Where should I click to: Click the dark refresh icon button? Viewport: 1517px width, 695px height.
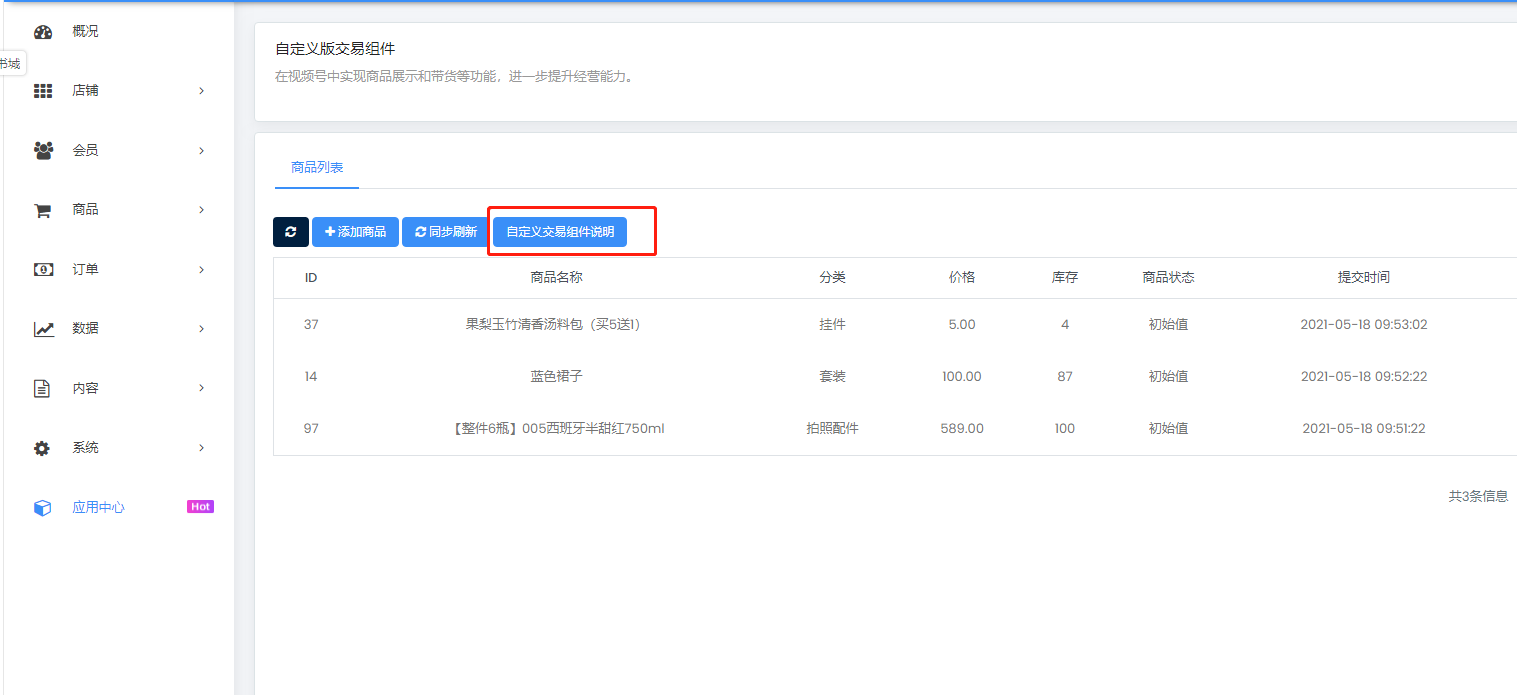coord(291,232)
